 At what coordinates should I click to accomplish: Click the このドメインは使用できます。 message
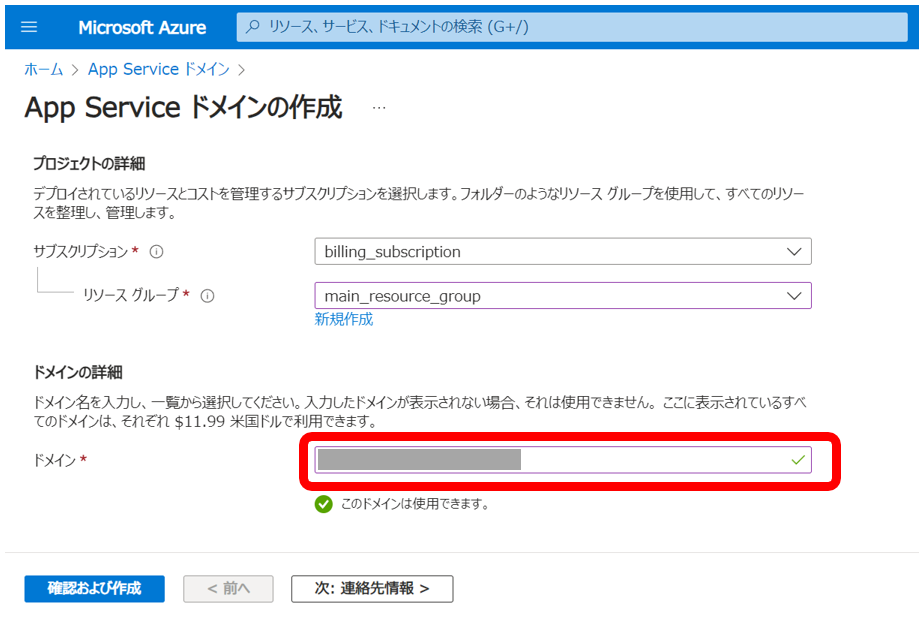[x=415, y=504]
